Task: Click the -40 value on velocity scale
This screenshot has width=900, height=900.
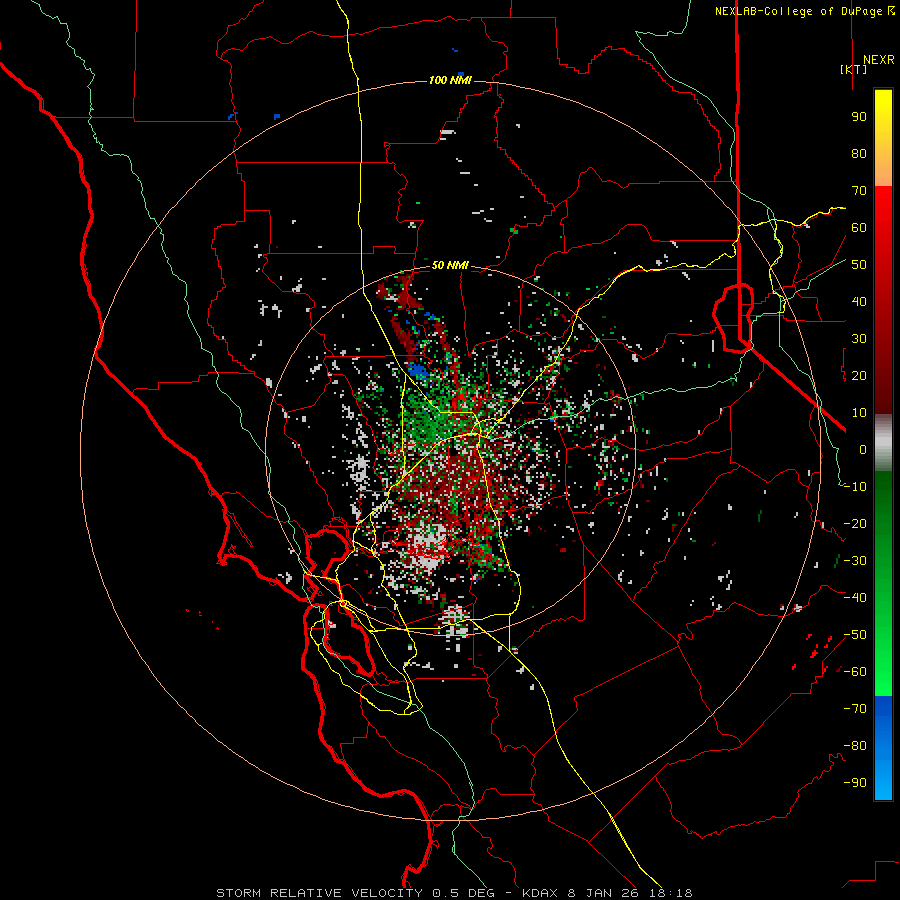Action: tap(855, 598)
